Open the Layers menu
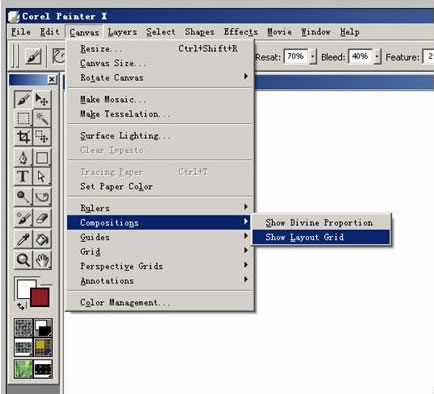434x394 pixels. [x=122, y=32]
